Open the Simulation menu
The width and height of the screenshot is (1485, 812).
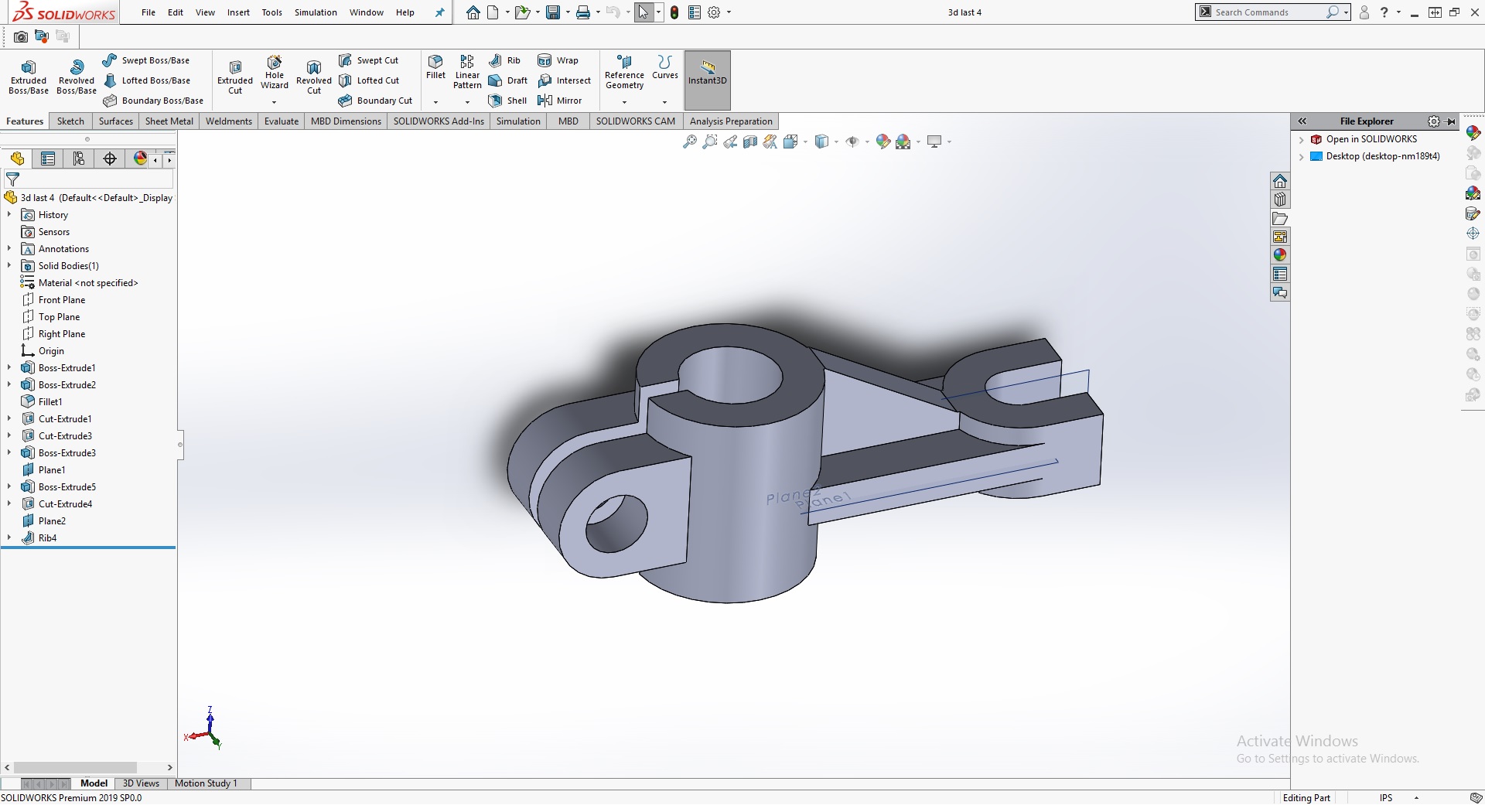316,12
